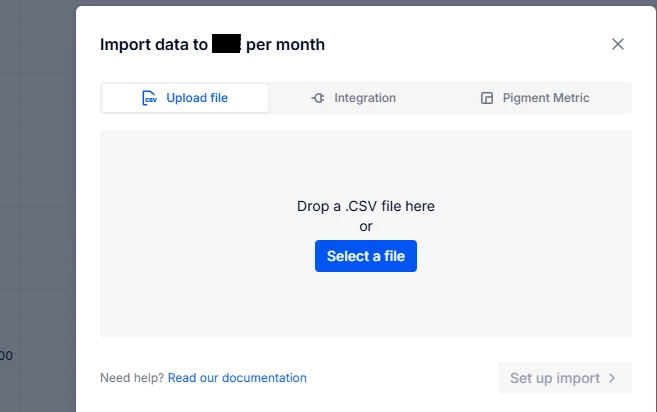Click the Select a file button
The width and height of the screenshot is (657, 412).
point(366,256)
